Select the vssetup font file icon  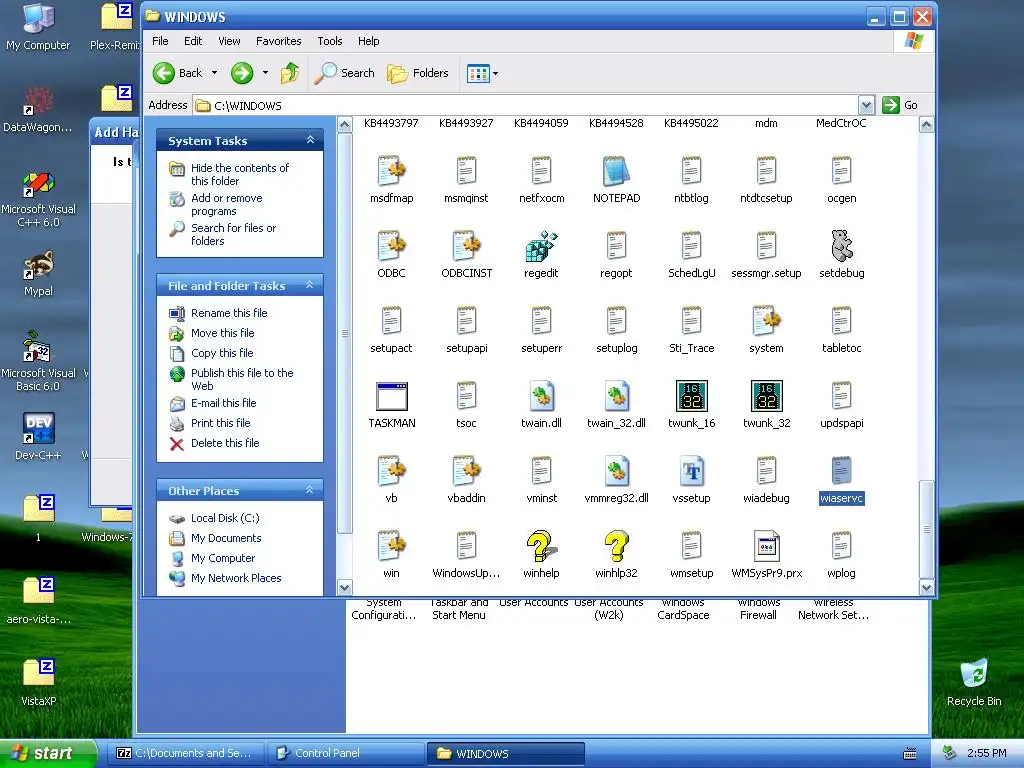coord(691,472)
